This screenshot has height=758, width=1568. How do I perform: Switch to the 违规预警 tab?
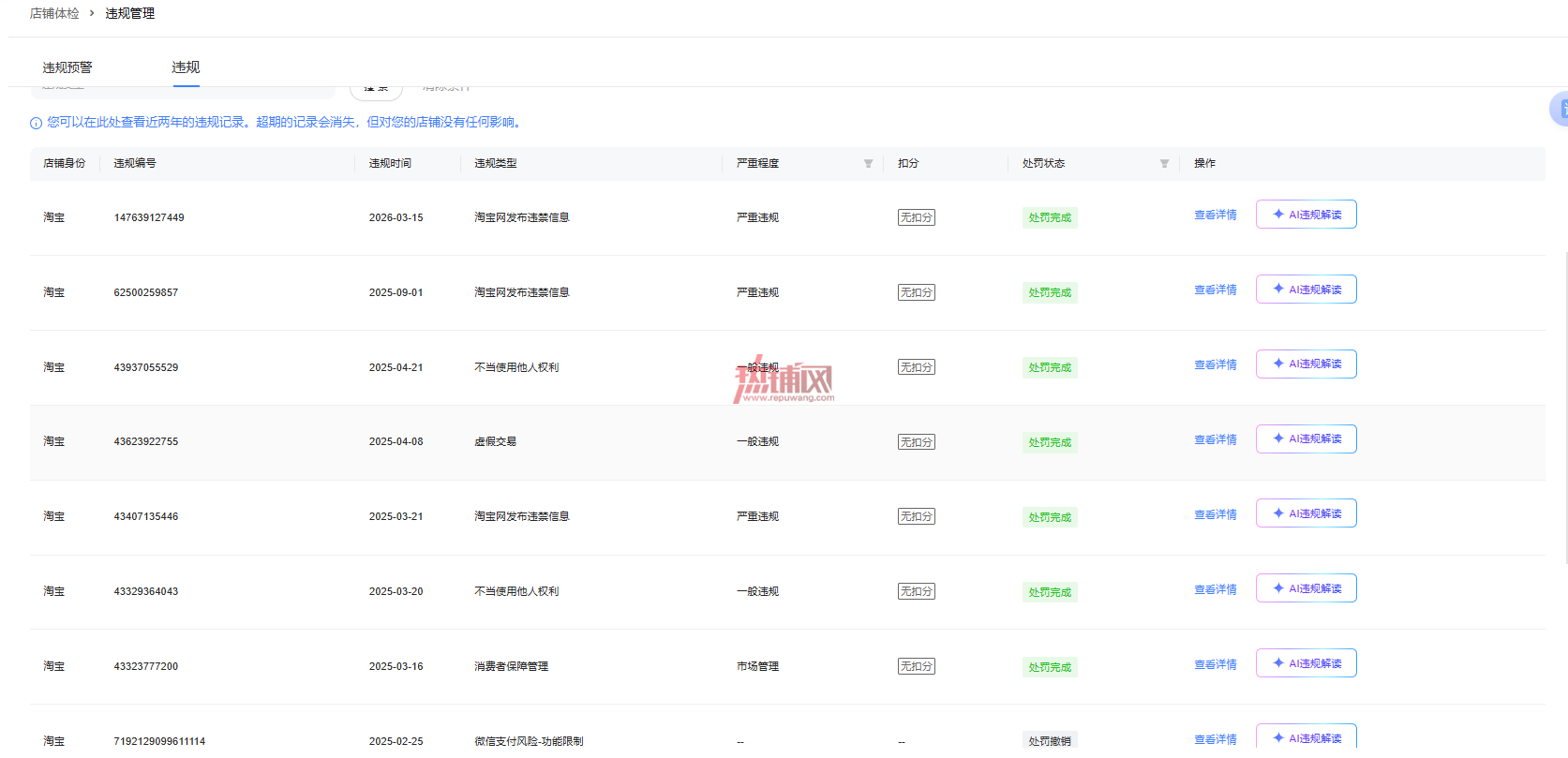point(67,67)
